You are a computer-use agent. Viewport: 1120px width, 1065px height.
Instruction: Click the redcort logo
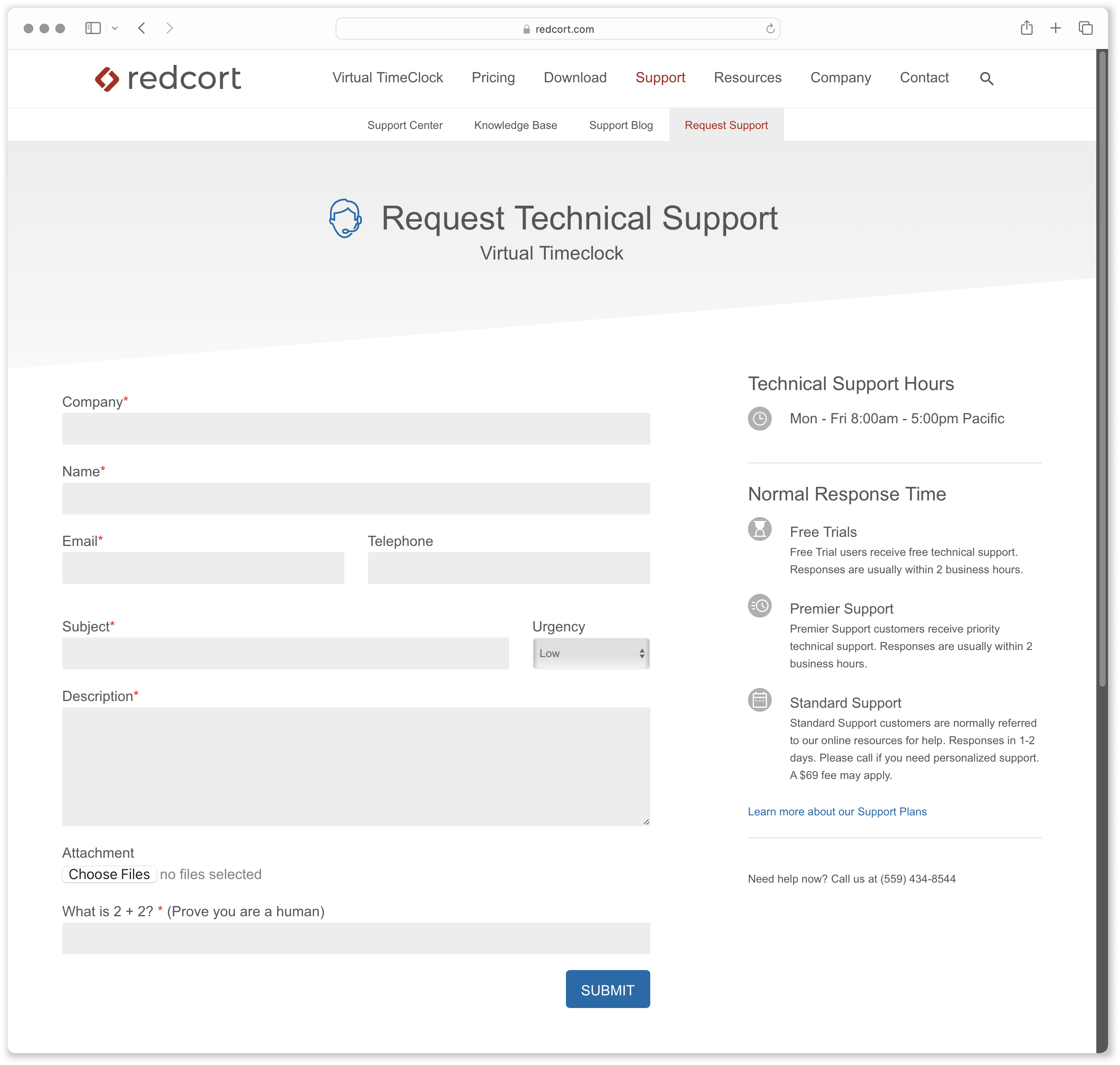tap(168, 78)
